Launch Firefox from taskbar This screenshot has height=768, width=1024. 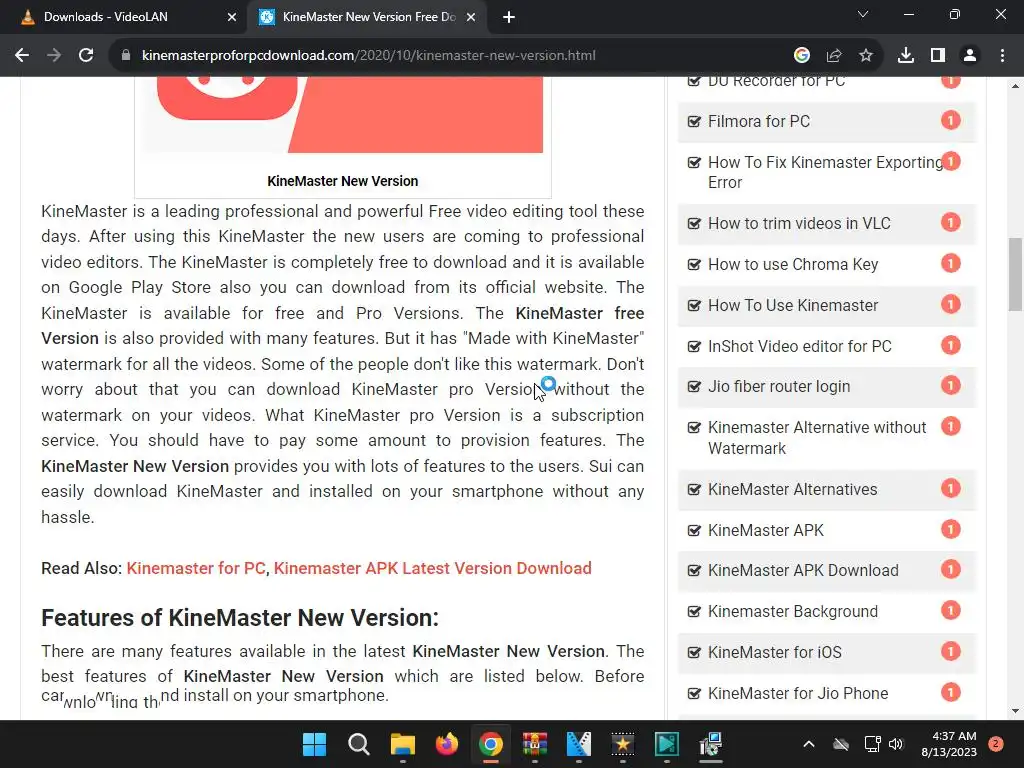[447, 744]
